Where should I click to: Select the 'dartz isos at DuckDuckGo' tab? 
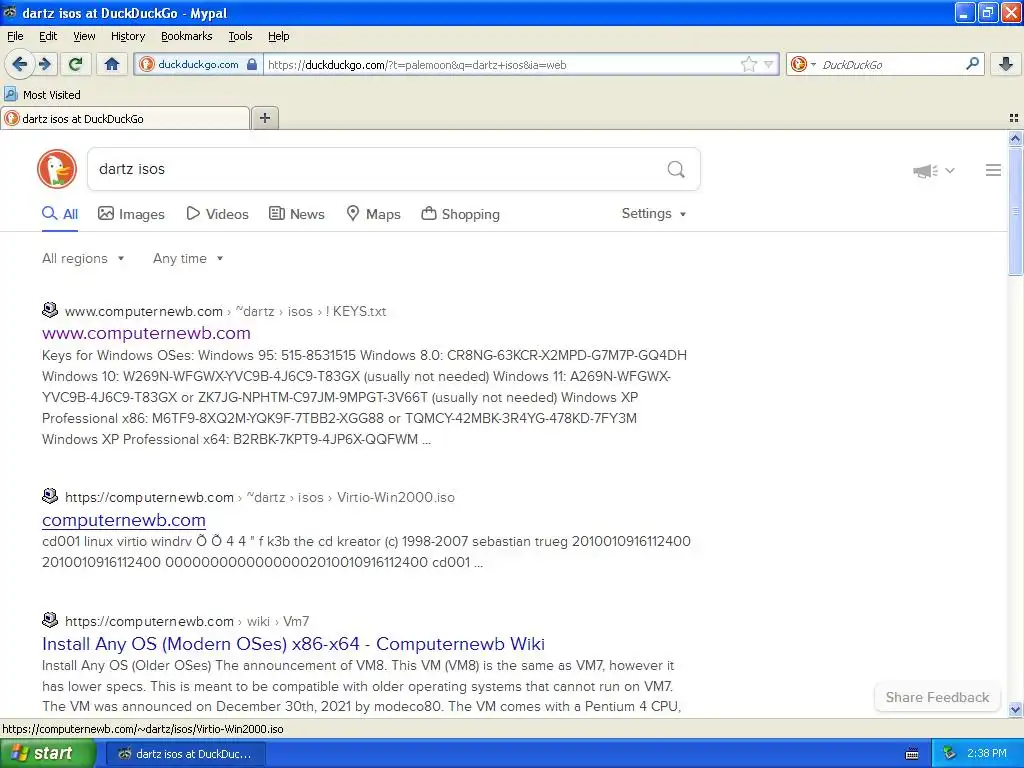point(125,118)
